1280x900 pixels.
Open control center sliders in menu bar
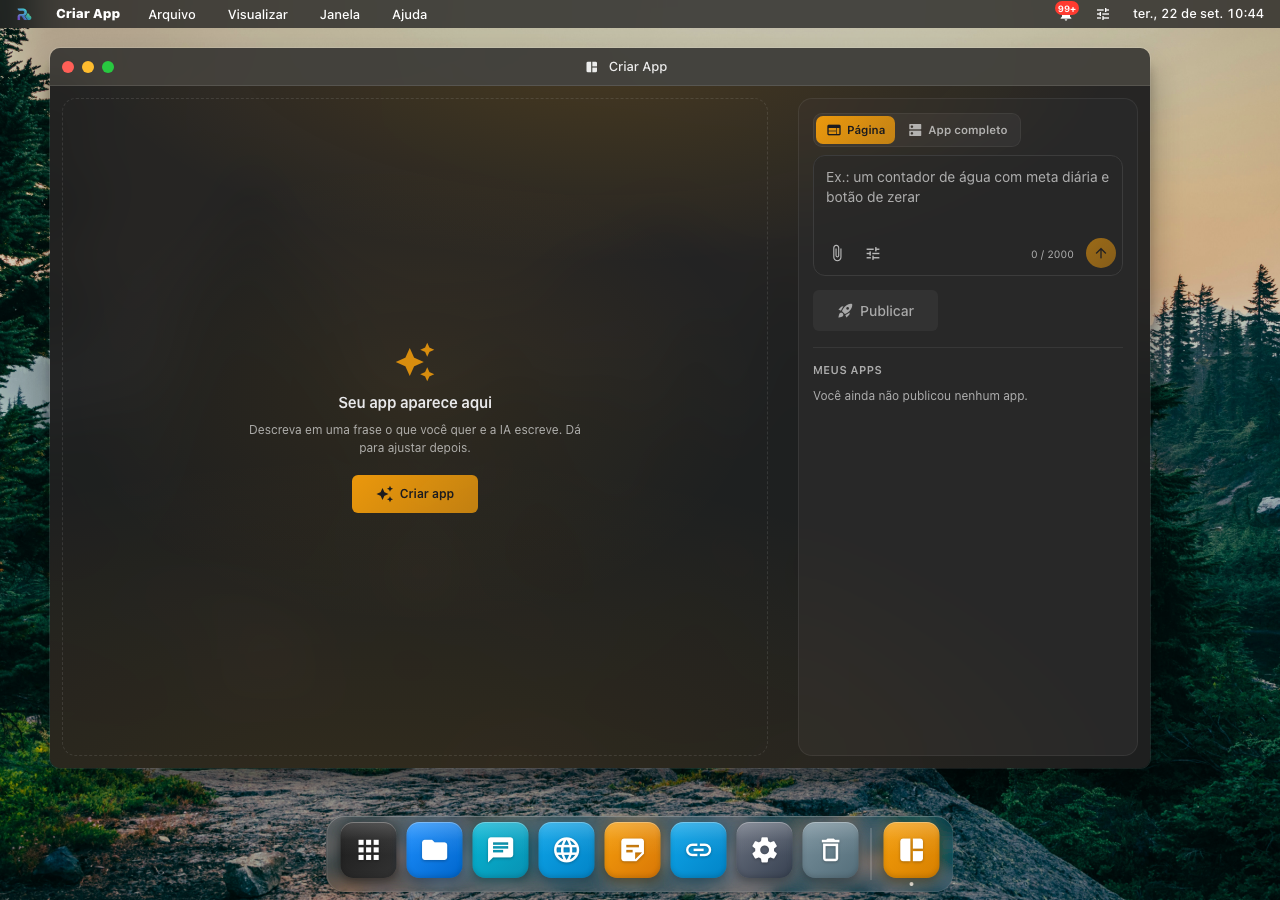(1103, 14)
